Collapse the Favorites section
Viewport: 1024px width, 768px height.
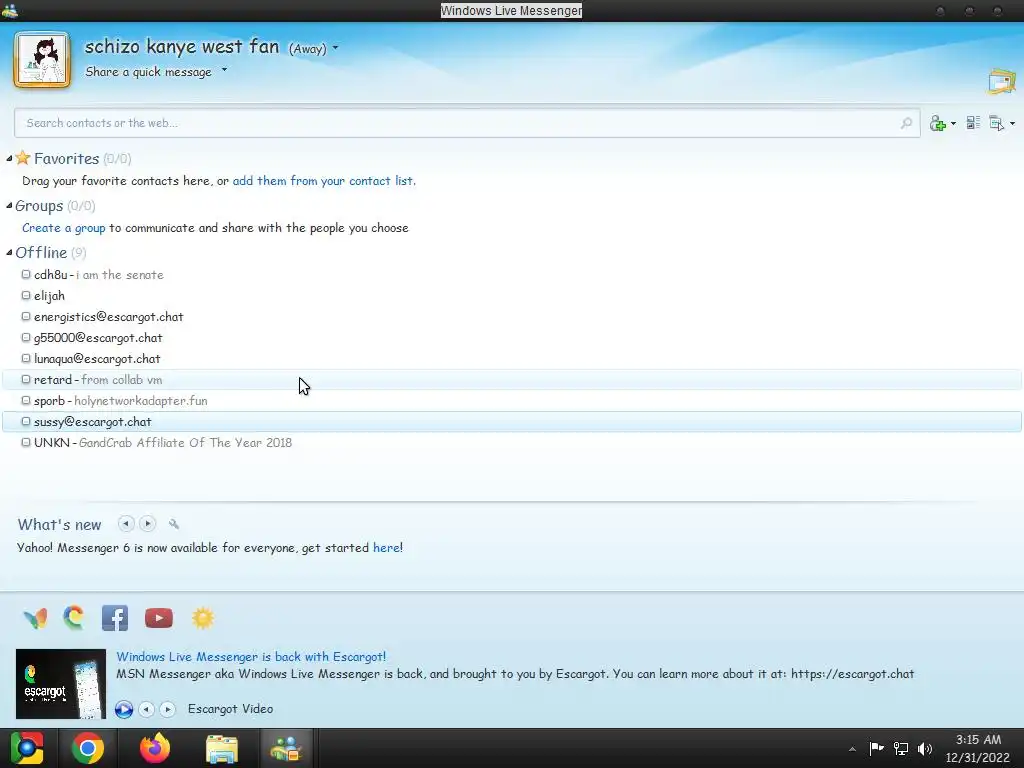(x=9, y=159)
